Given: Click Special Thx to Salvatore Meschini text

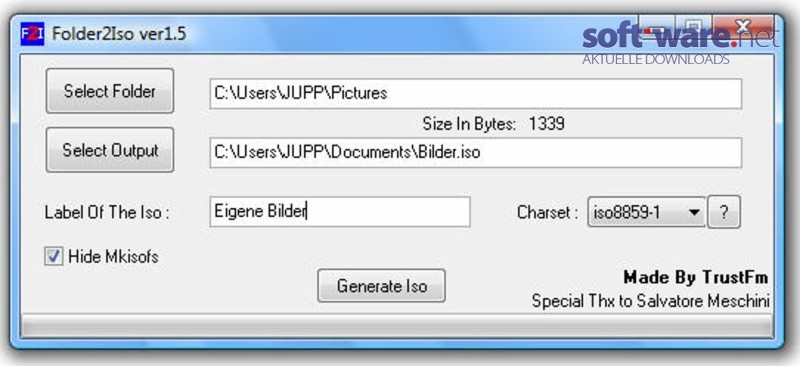Looking at the screenshot, I should (651, 301).
